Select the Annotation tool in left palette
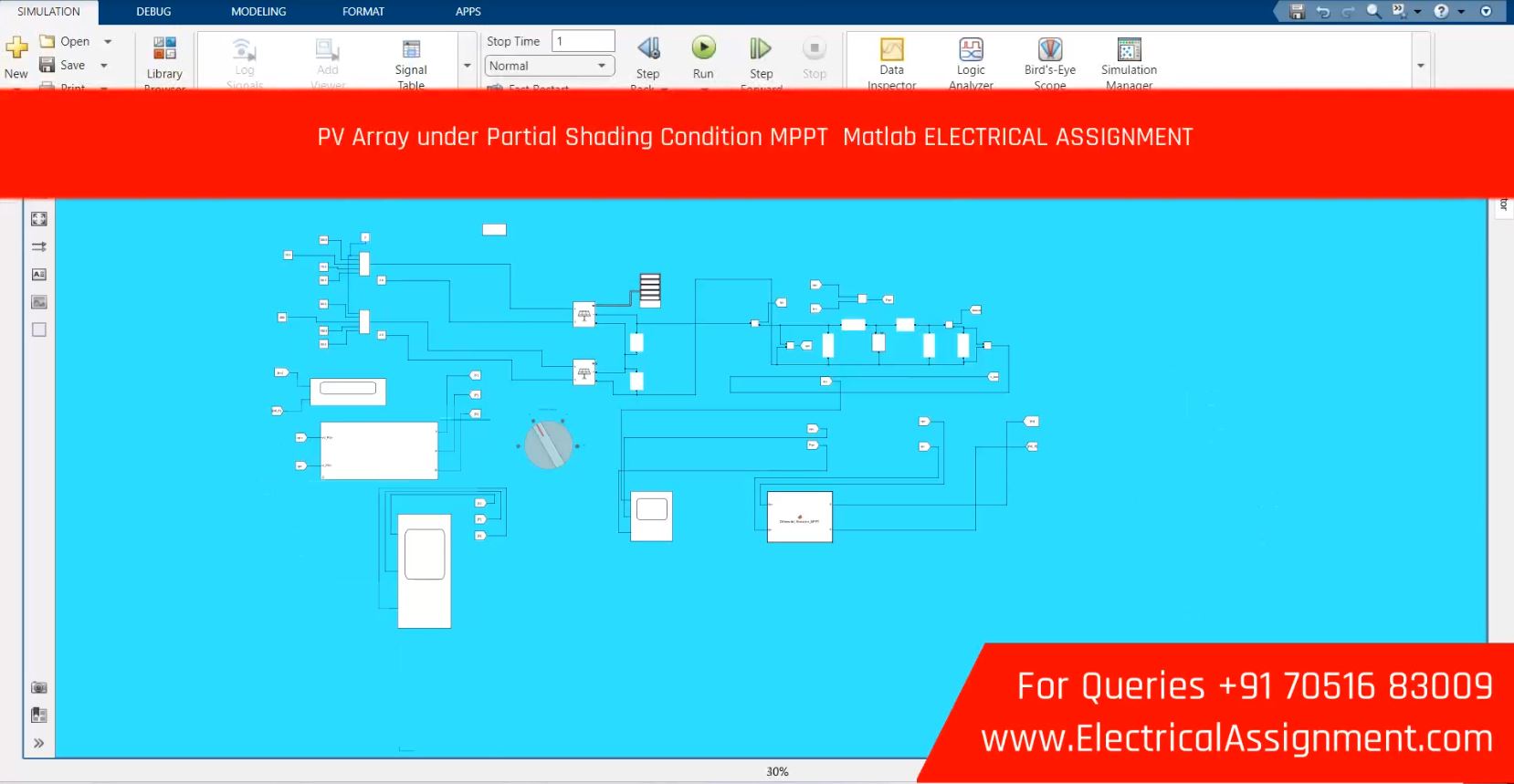The image size is (1514, 784). (38, 274)
